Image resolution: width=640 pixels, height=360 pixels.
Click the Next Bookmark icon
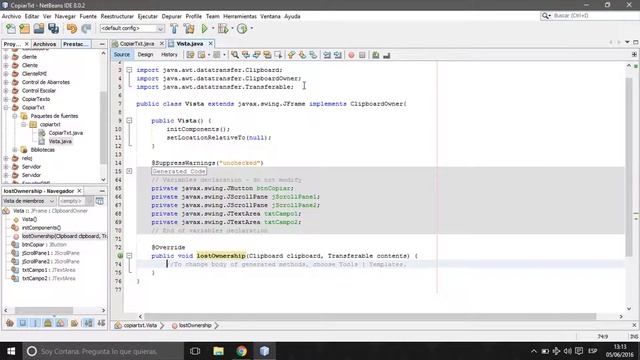click(x=302, y=55)
